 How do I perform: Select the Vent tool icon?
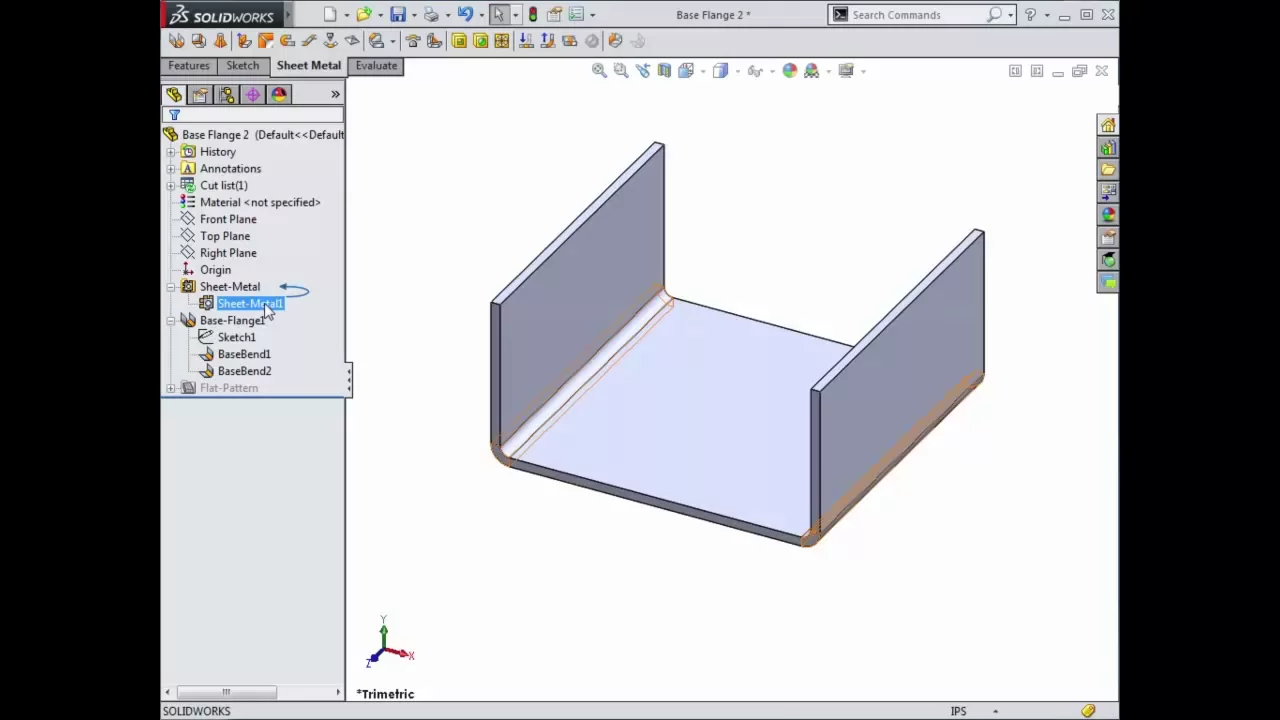(x=502, y=41)
